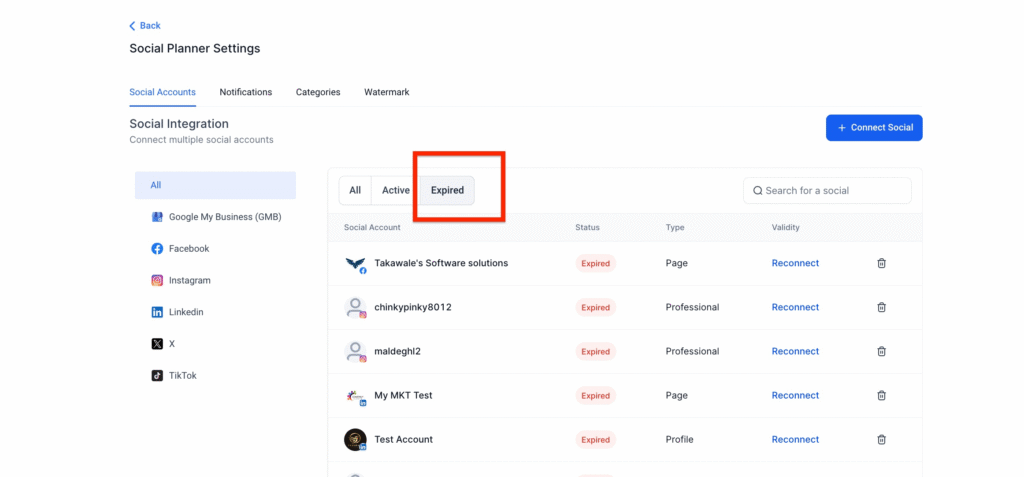1024x477 pixels.
Task: Show only Active accounts
Action: [x=395, y=190]
